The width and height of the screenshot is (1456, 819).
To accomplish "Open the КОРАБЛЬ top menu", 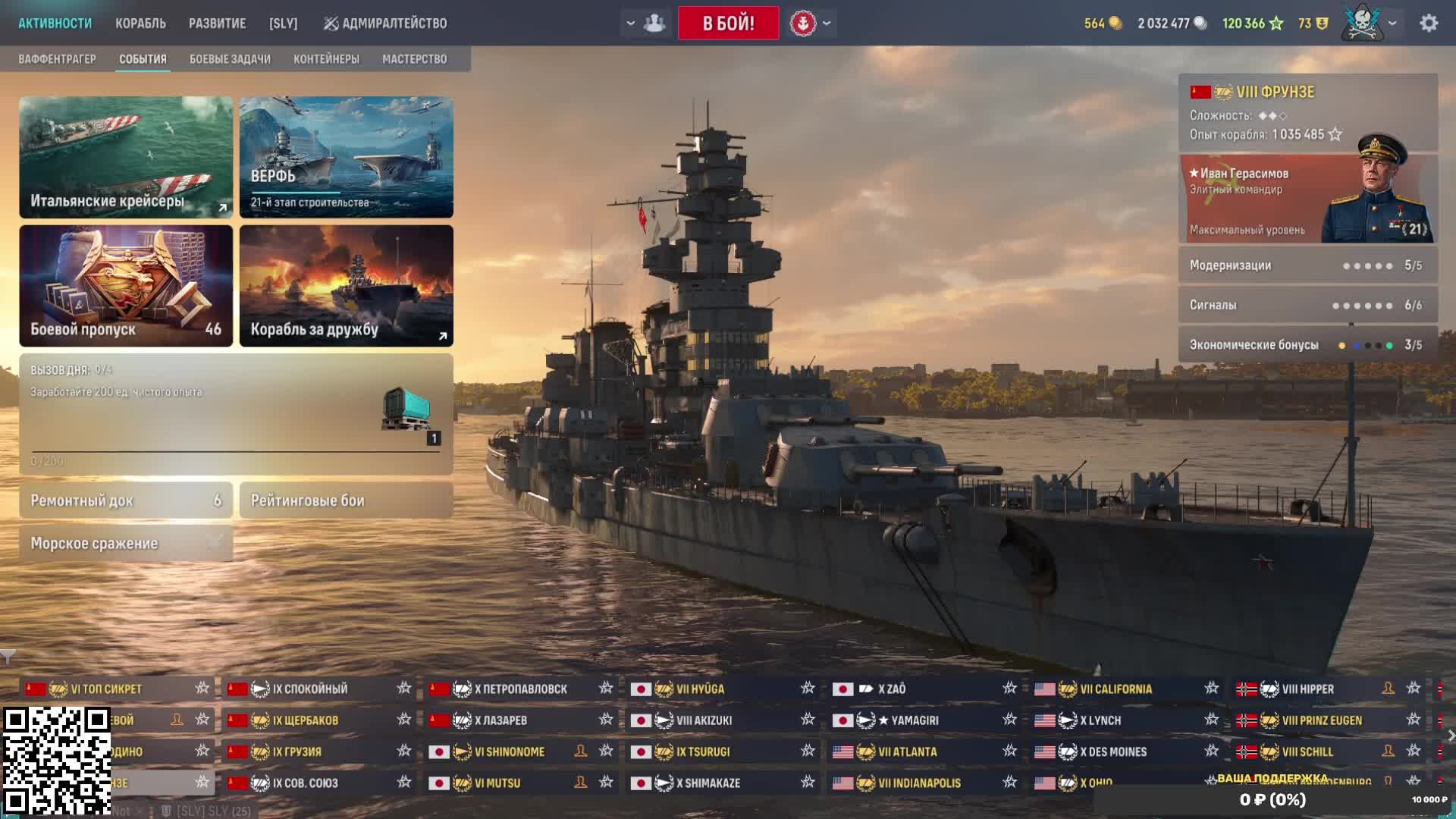I will coord(140,24).
